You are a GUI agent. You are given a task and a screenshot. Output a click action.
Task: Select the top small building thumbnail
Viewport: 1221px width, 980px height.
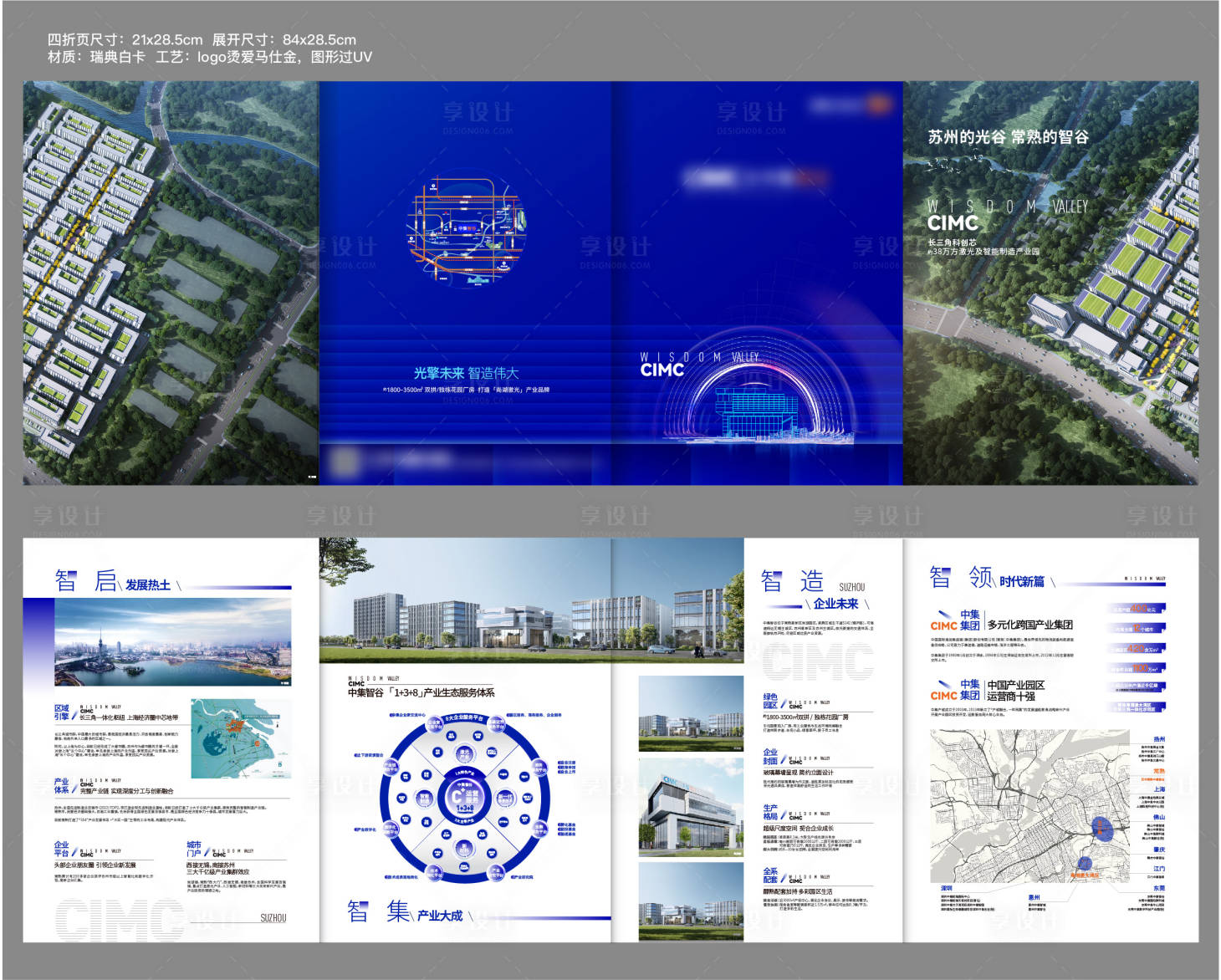[691, 713]
